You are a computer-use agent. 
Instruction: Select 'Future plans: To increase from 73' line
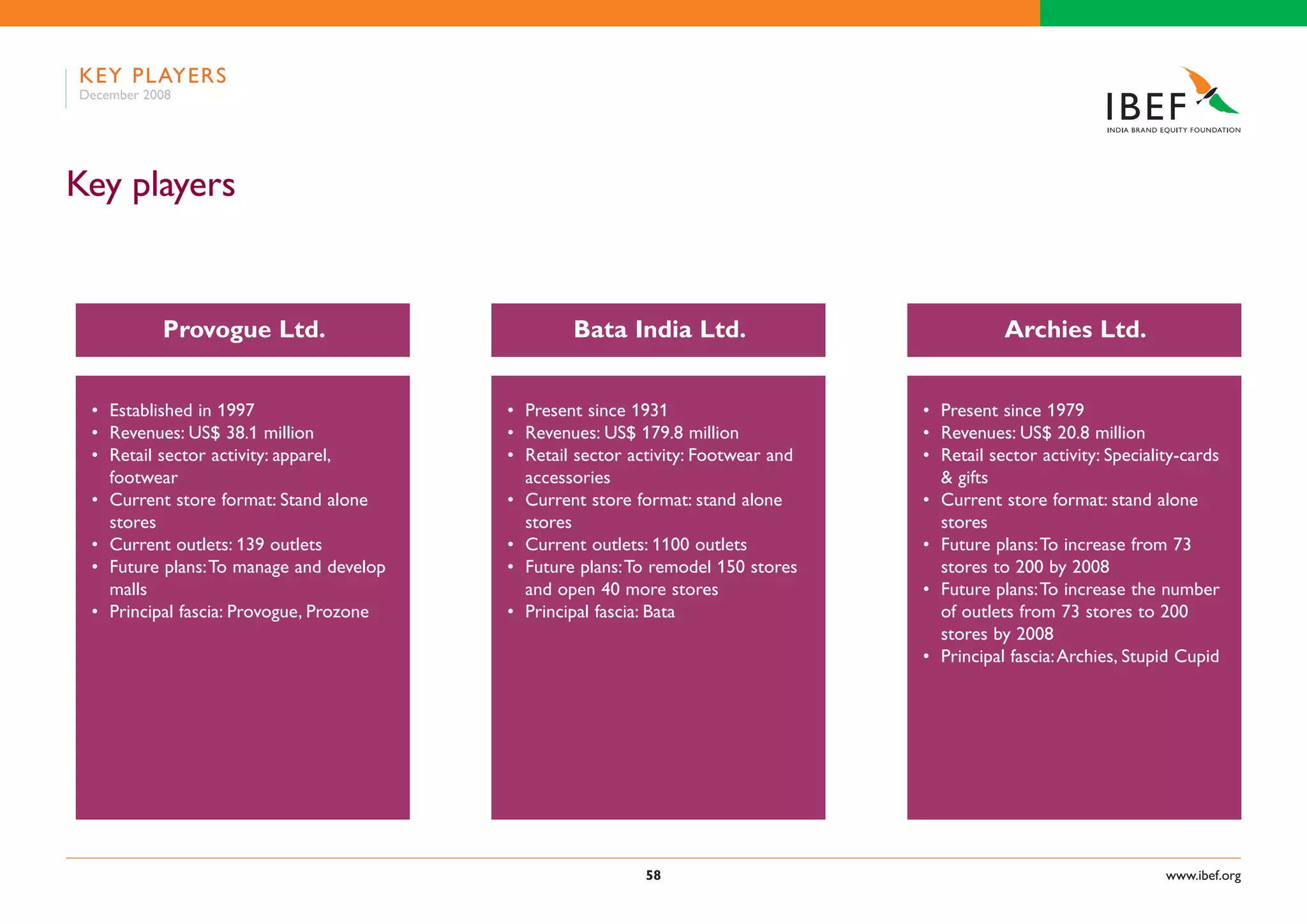1066,545
